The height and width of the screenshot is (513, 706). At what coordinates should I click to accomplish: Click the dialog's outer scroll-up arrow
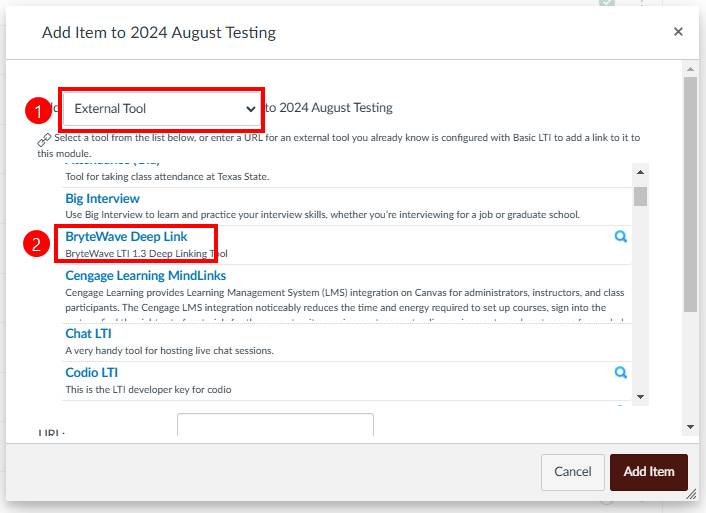(x=689, y=69)
